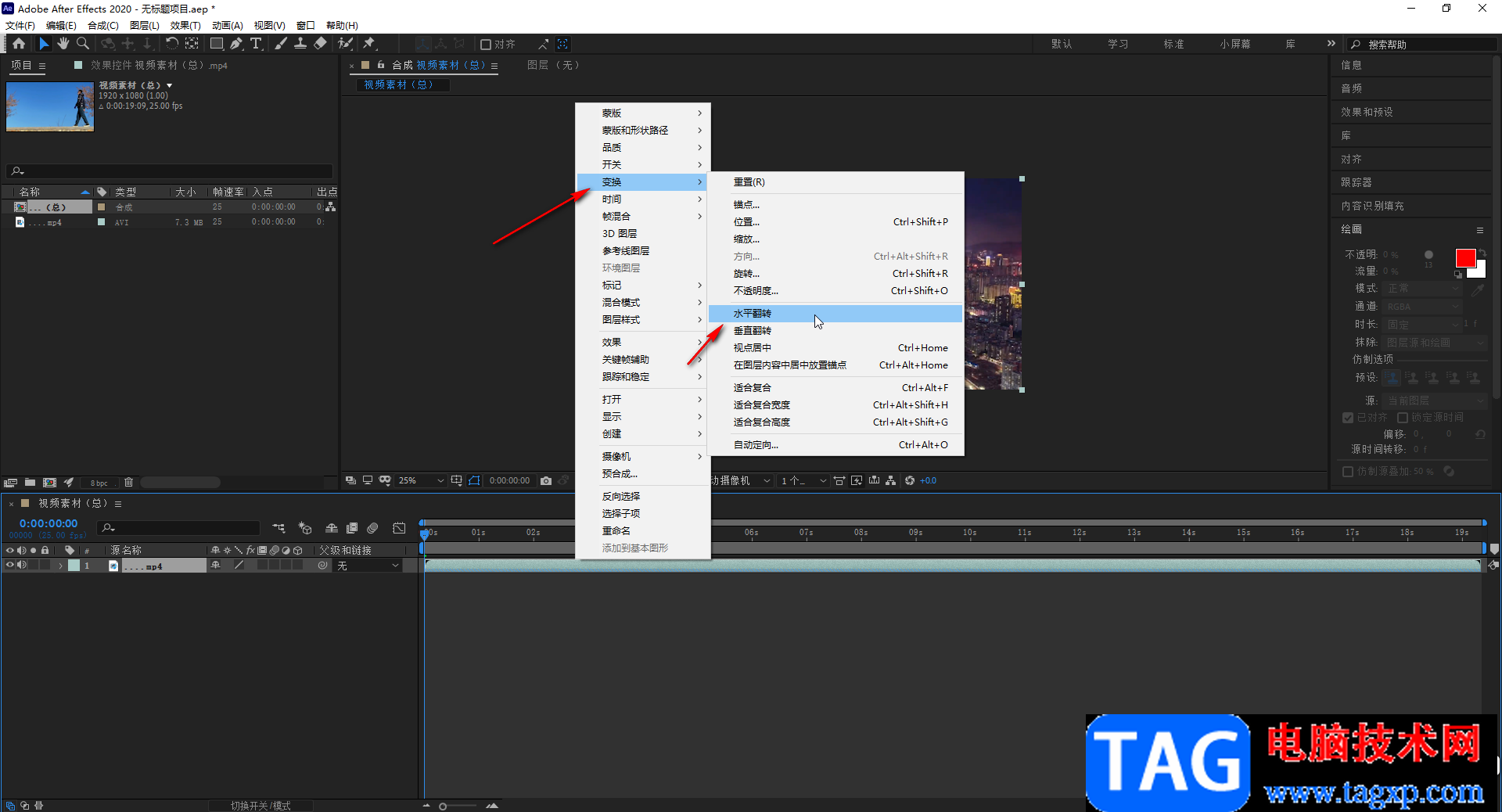Select the Puppet Pin tool
Image resolution: width=1502 pixels, height=812 pixels.
(x=369, y=44)
